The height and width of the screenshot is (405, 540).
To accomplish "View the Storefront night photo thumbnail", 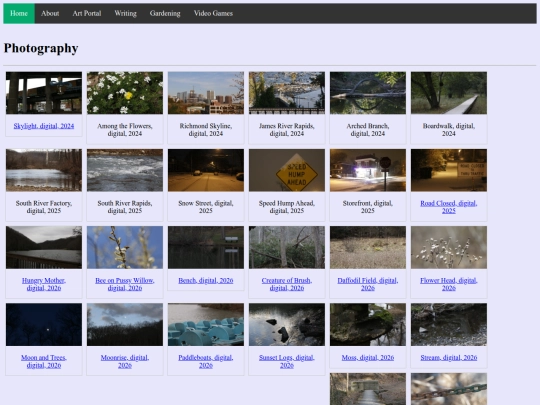I will pos(368,170).
